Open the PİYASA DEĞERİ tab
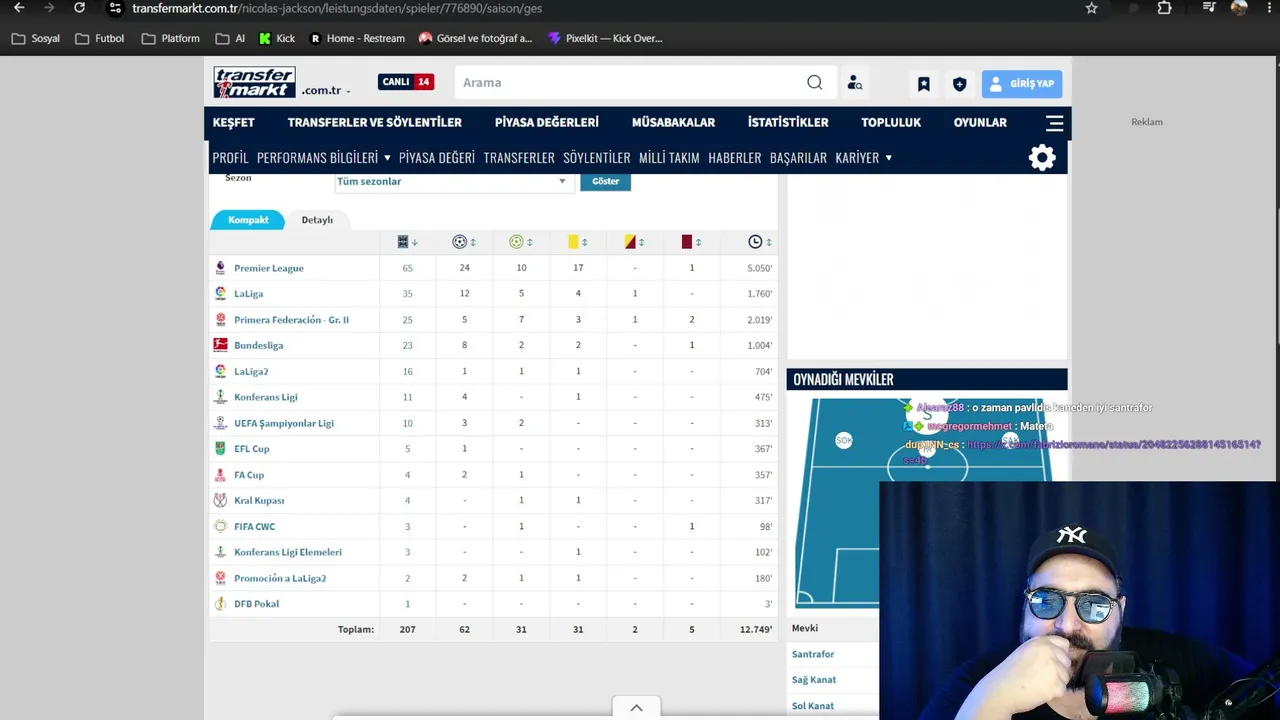Viewport: 1280px width, 720px height. pos(437,158)
